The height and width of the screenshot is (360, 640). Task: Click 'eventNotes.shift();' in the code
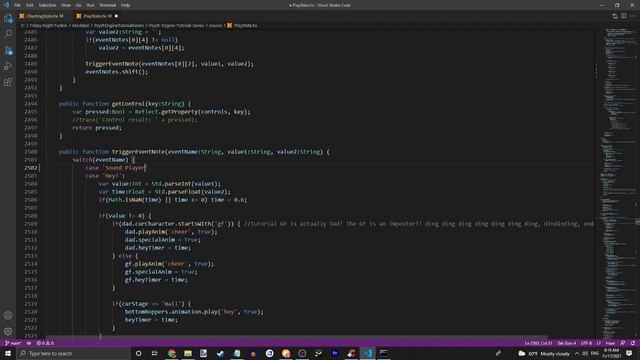[117, 72]
